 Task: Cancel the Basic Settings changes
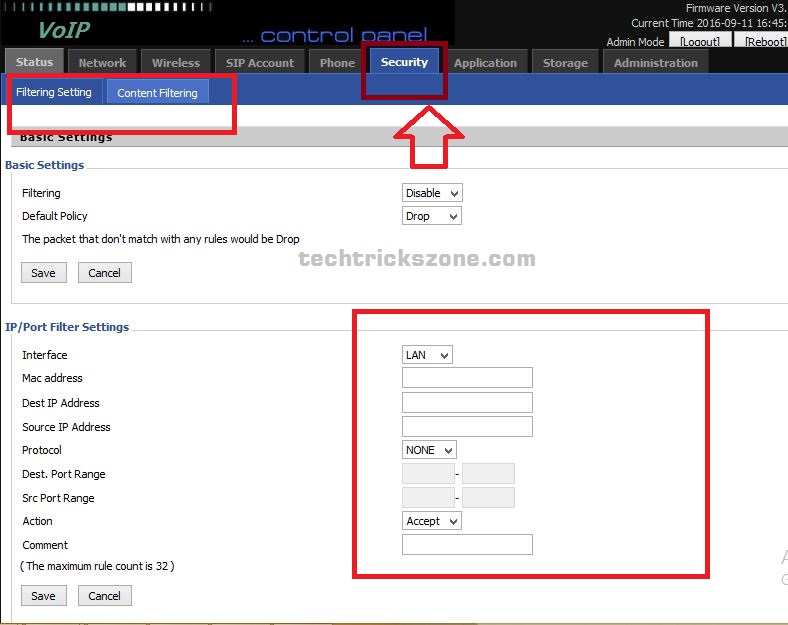[x=104, y=273]
